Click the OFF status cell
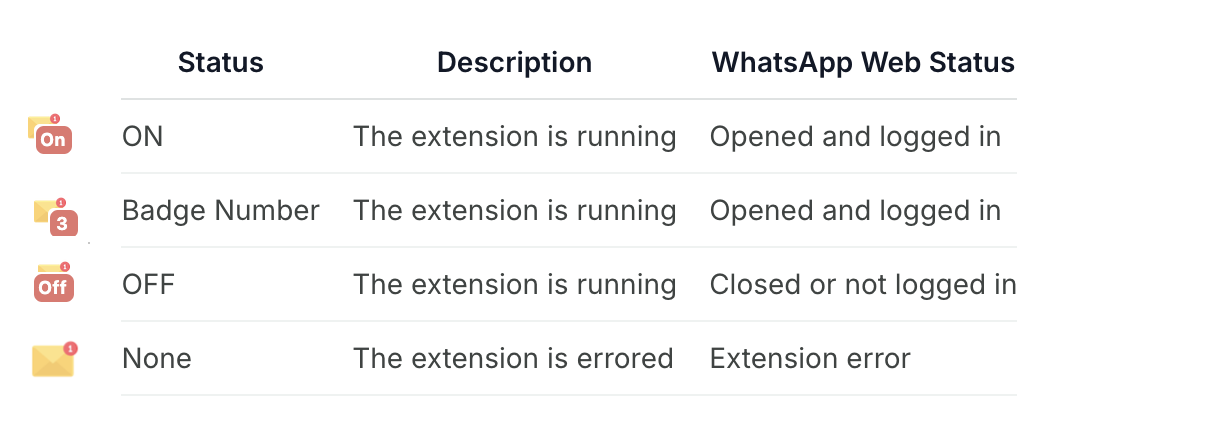 (148, 284)
